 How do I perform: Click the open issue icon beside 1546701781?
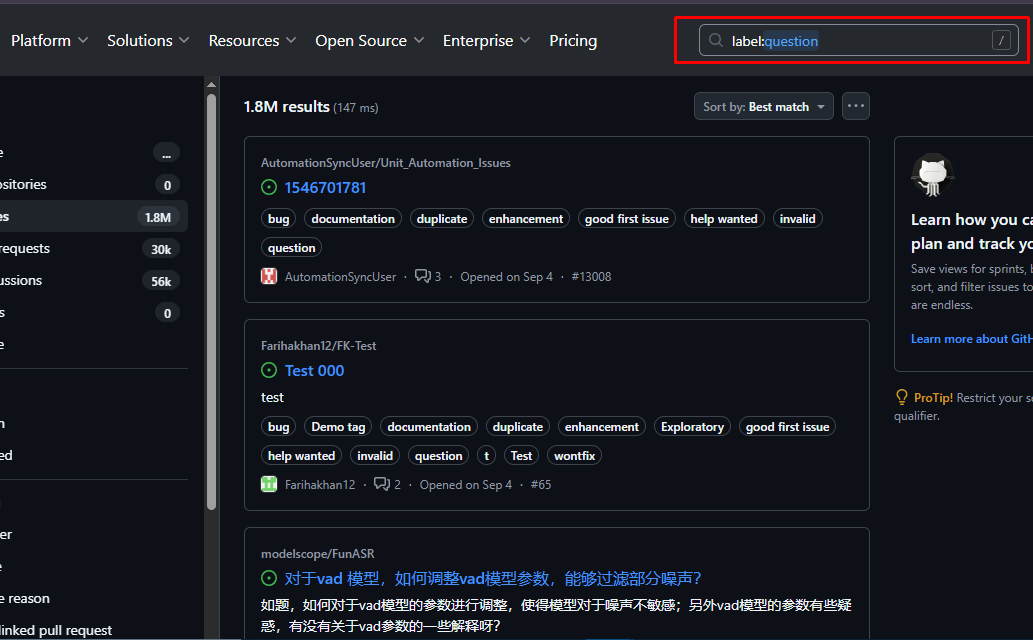click(269, 187)
